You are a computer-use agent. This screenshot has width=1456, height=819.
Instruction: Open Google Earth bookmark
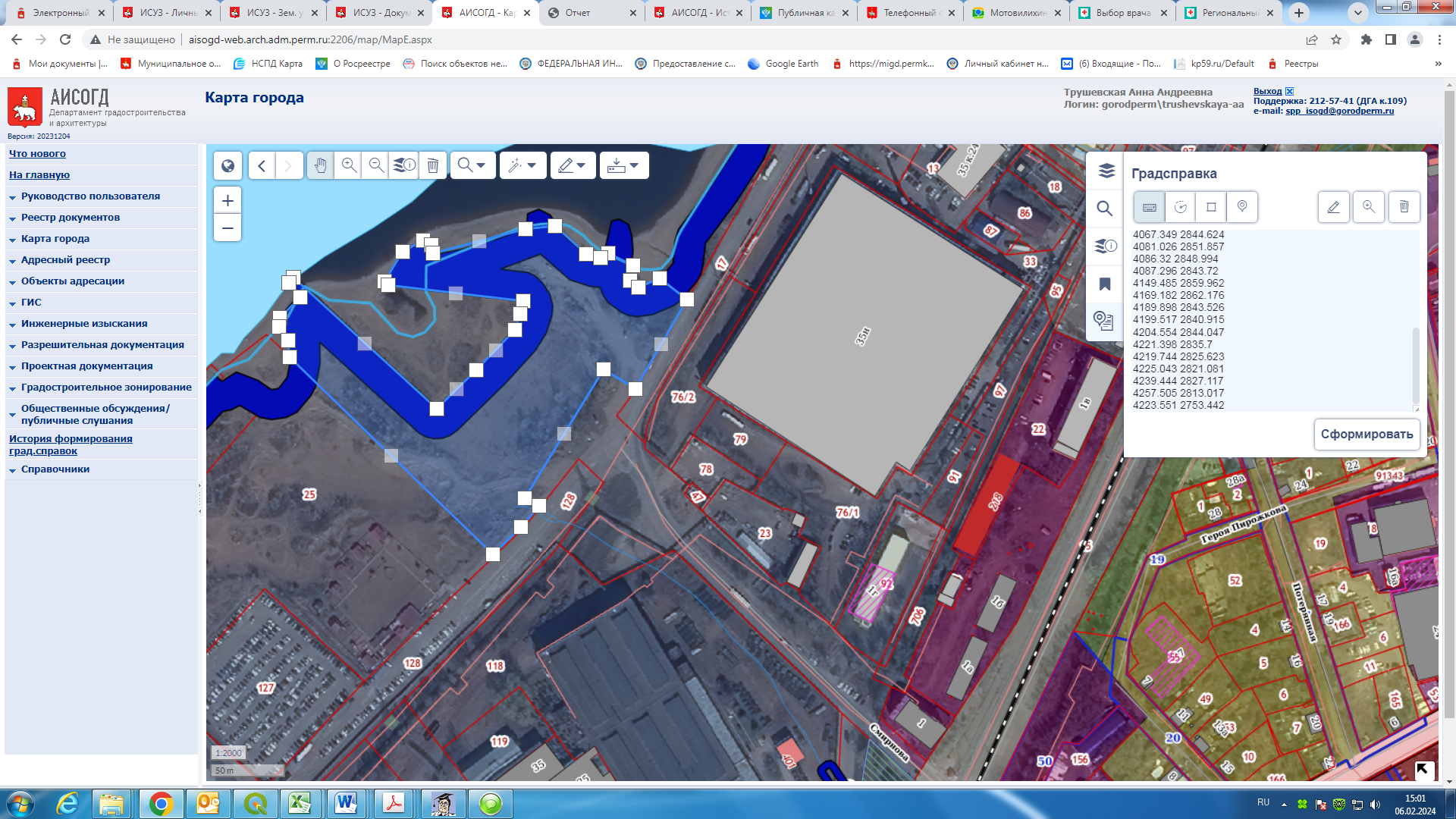(783, 64)
